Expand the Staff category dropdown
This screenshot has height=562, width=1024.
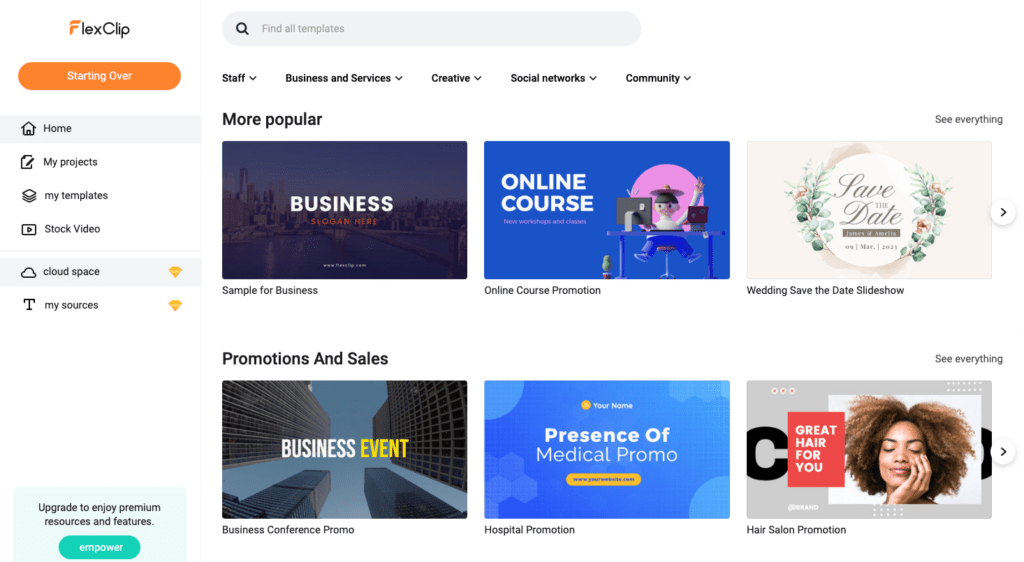239,78
